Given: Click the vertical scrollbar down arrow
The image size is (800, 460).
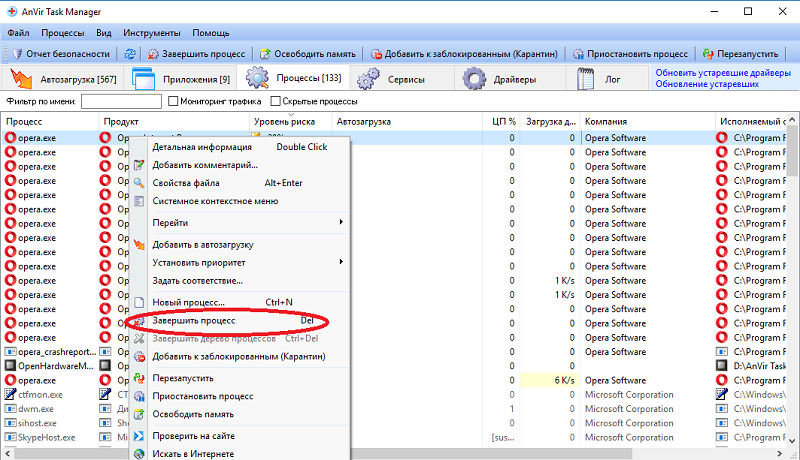Looking at the screenshot, I should 792,441.
